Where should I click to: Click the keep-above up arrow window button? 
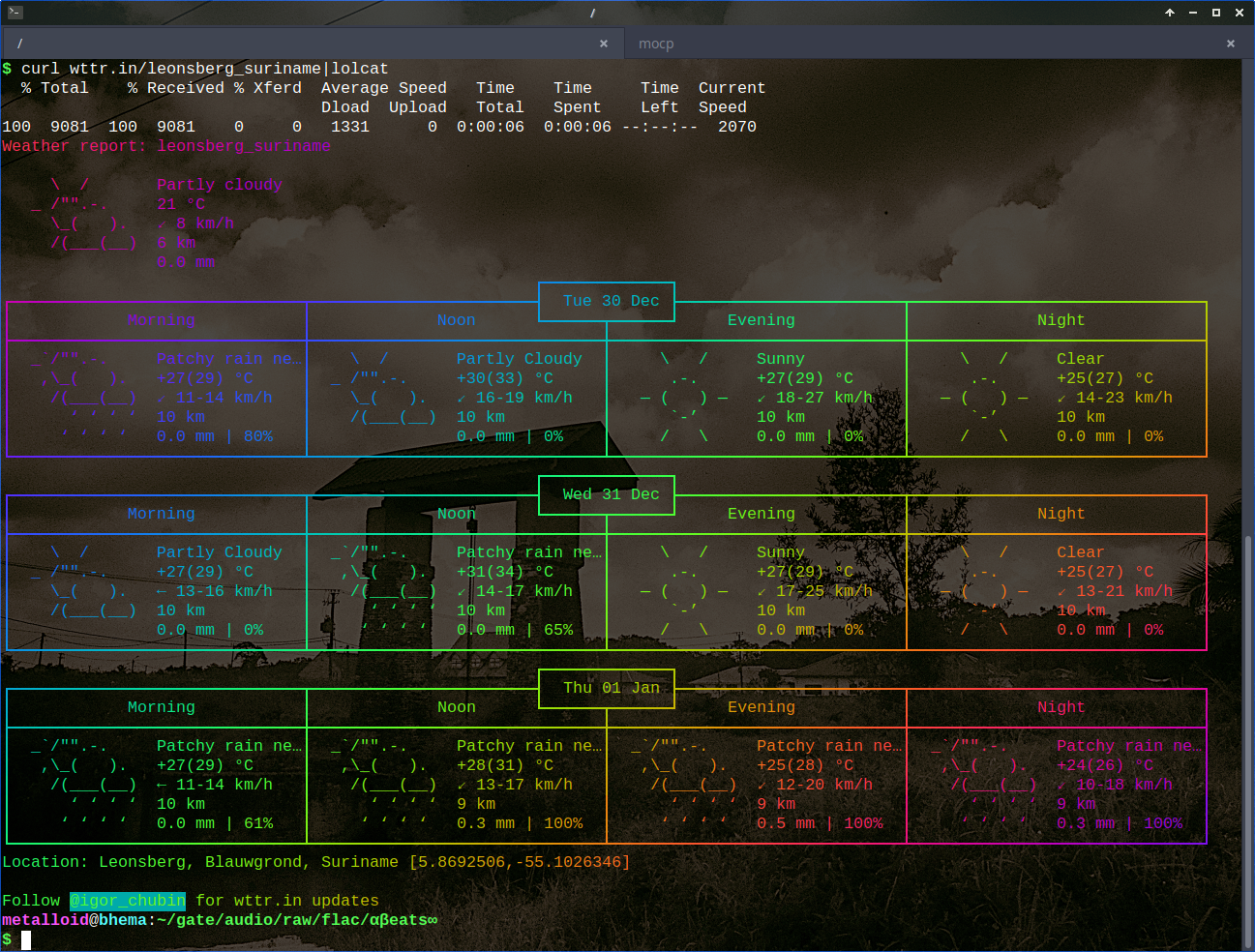[1169, 13]
